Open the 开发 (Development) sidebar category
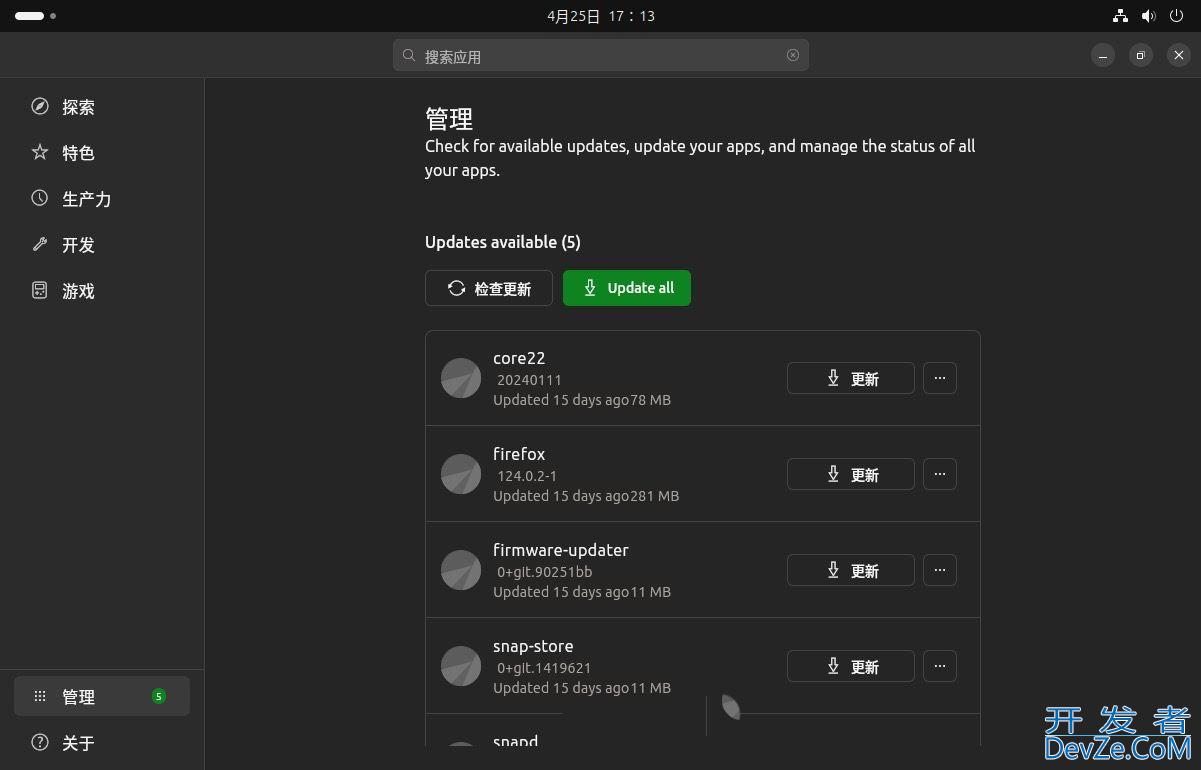The image size is (1201, 770). coord(102,245)
